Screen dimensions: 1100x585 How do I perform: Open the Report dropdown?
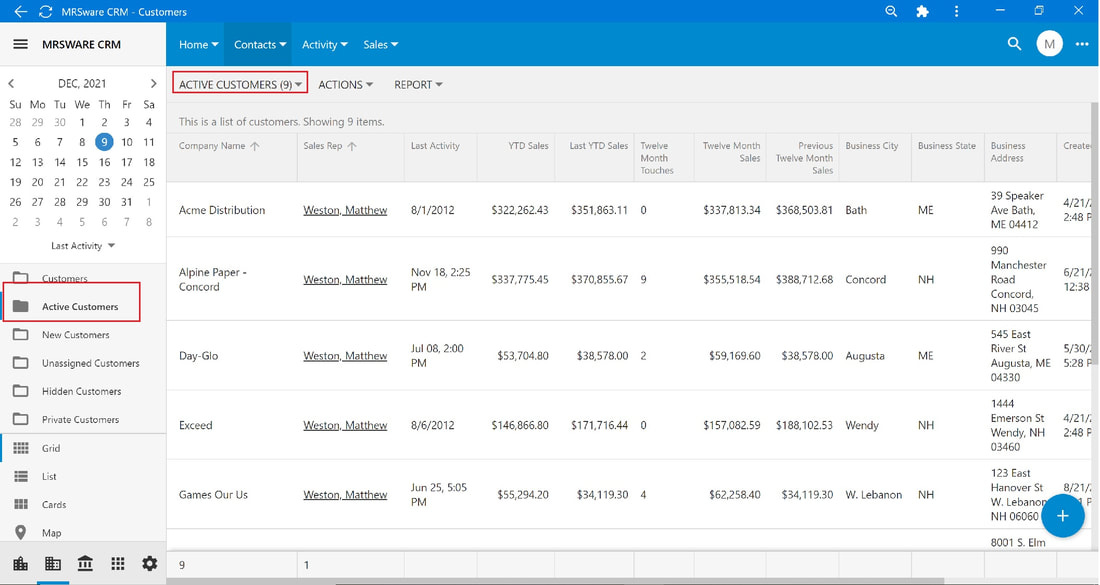[418, 84]
